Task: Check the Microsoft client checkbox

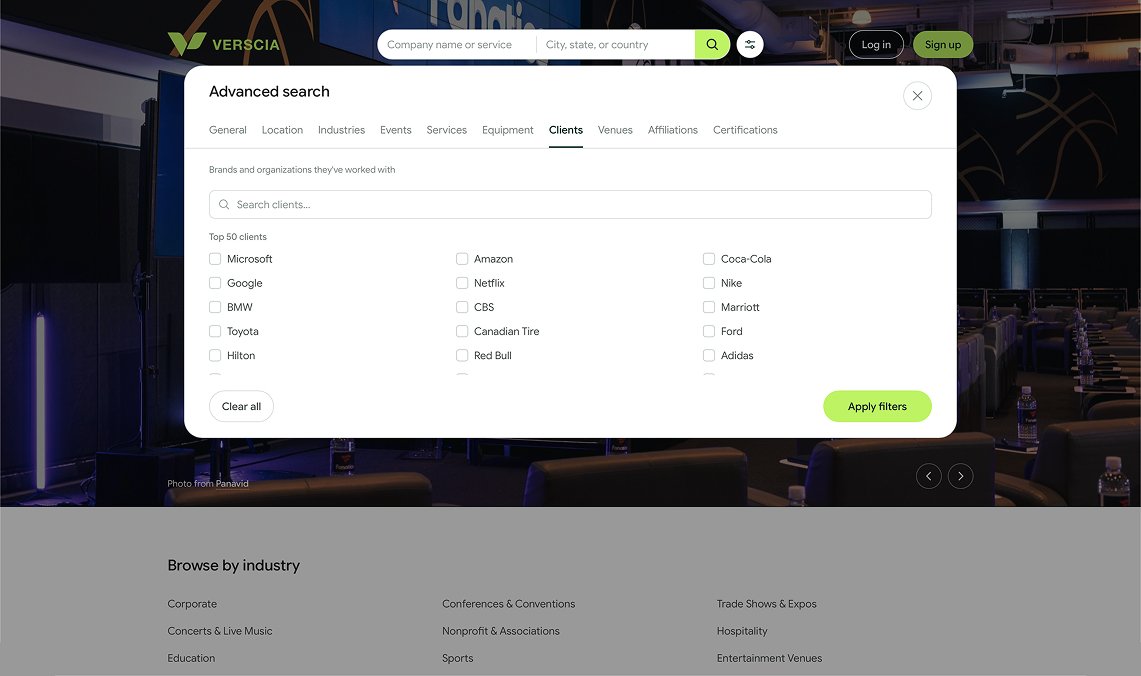Action: coord(215,259)
